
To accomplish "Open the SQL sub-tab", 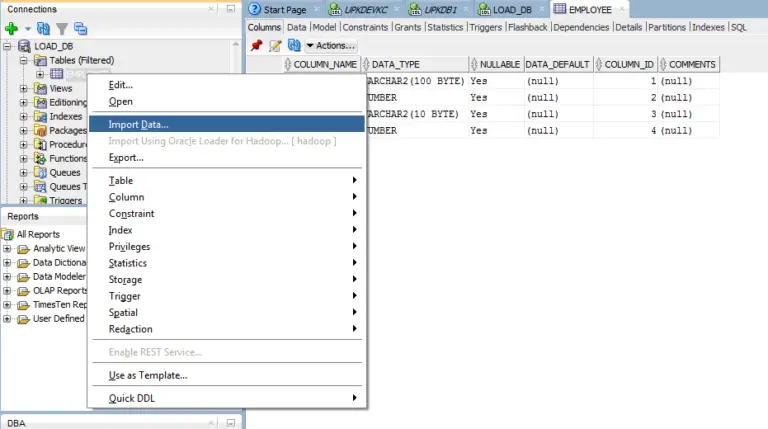I will 739,27.
